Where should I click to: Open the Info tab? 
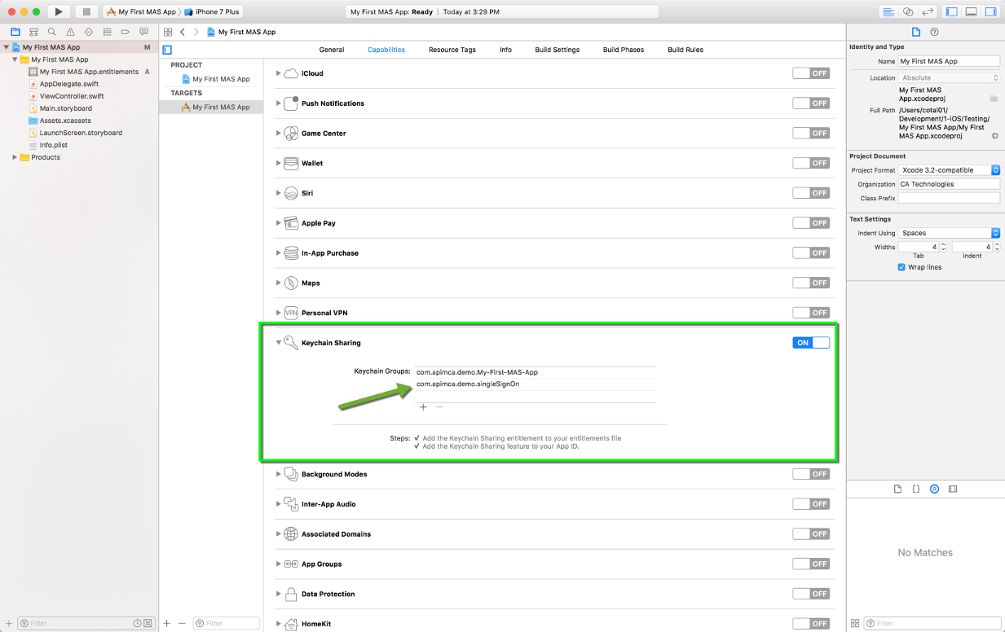click(506, 49)
